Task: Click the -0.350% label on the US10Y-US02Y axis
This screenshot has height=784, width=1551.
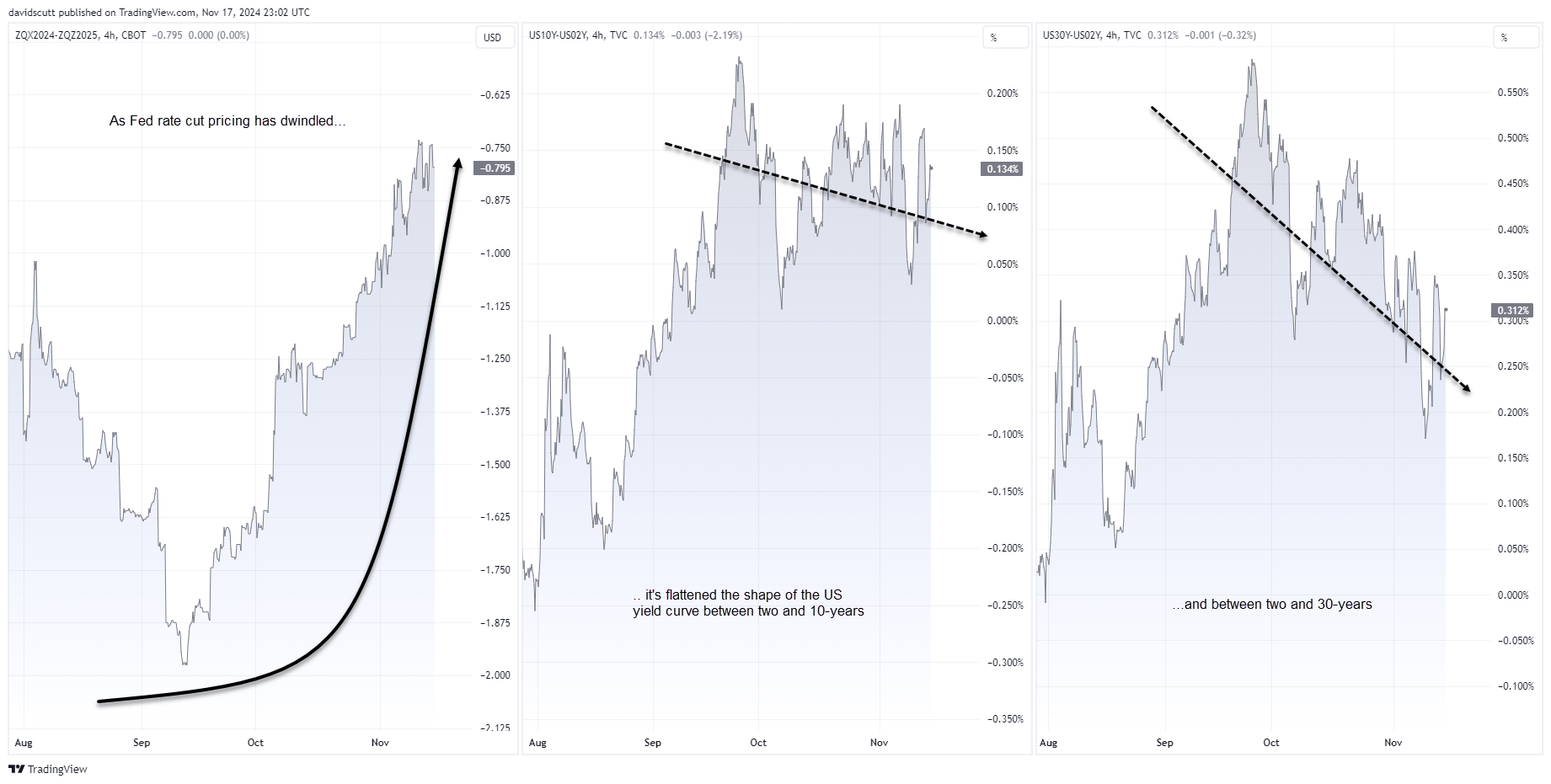Action: click(x=1004, y=719)
